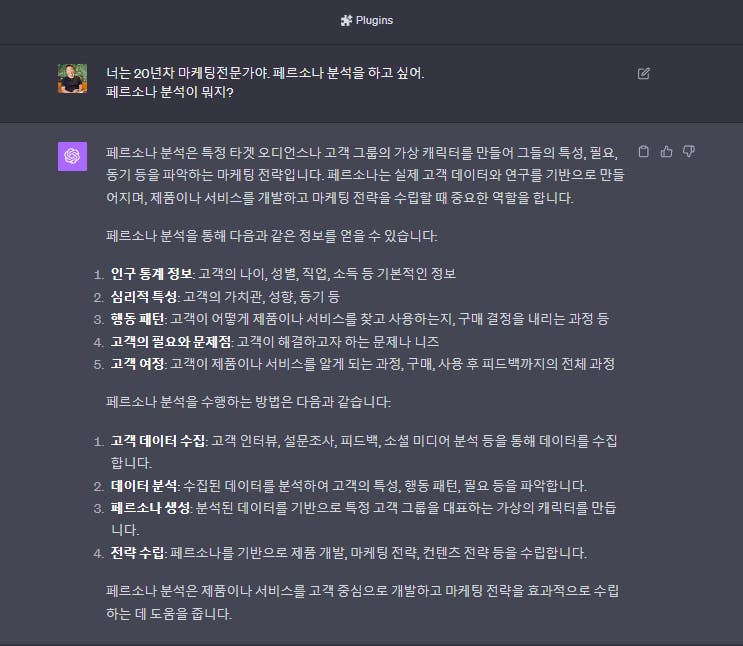Click the bold heading 데이터 분석
743x646 pixels.
(144, 486)
